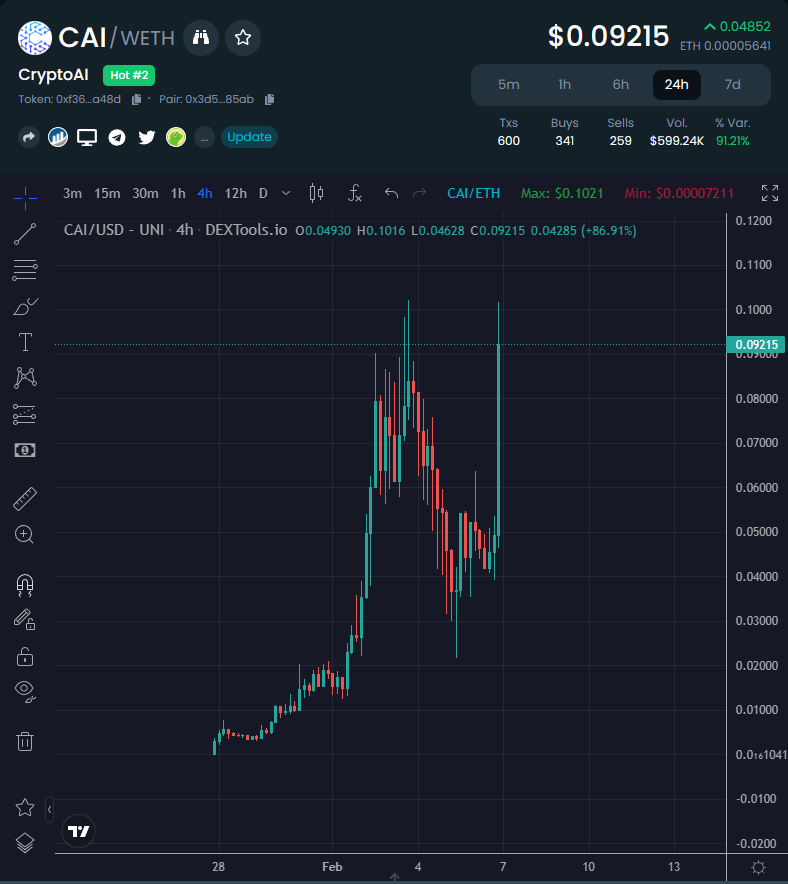Screen dimensions: 788x884
Task: Click the Update button
Action: (x=249, y=137)
